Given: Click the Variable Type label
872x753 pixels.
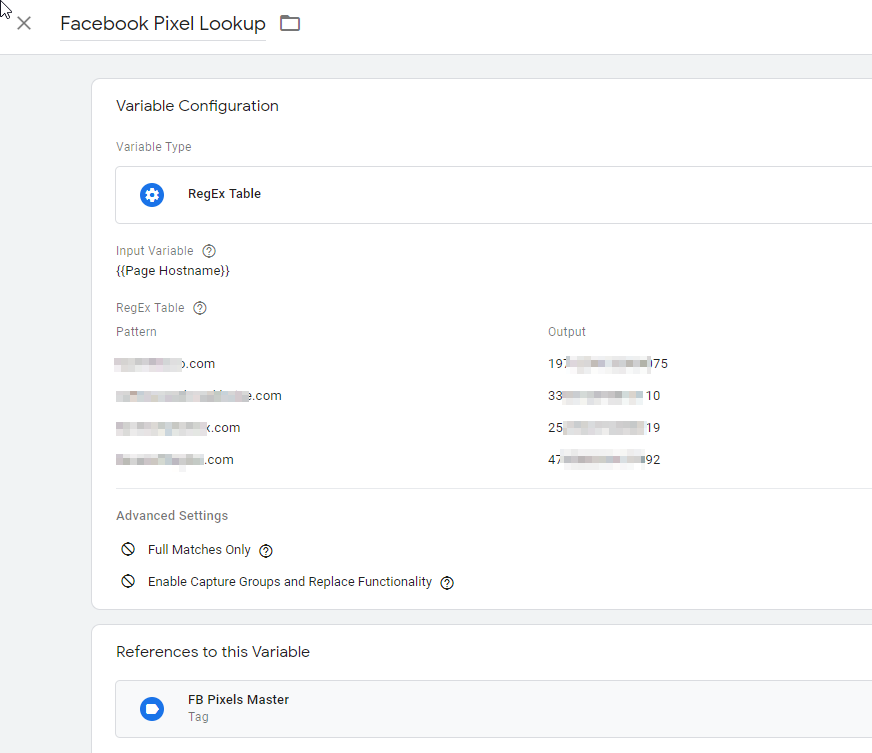Looking at the screenshot, I should [153, 147].
